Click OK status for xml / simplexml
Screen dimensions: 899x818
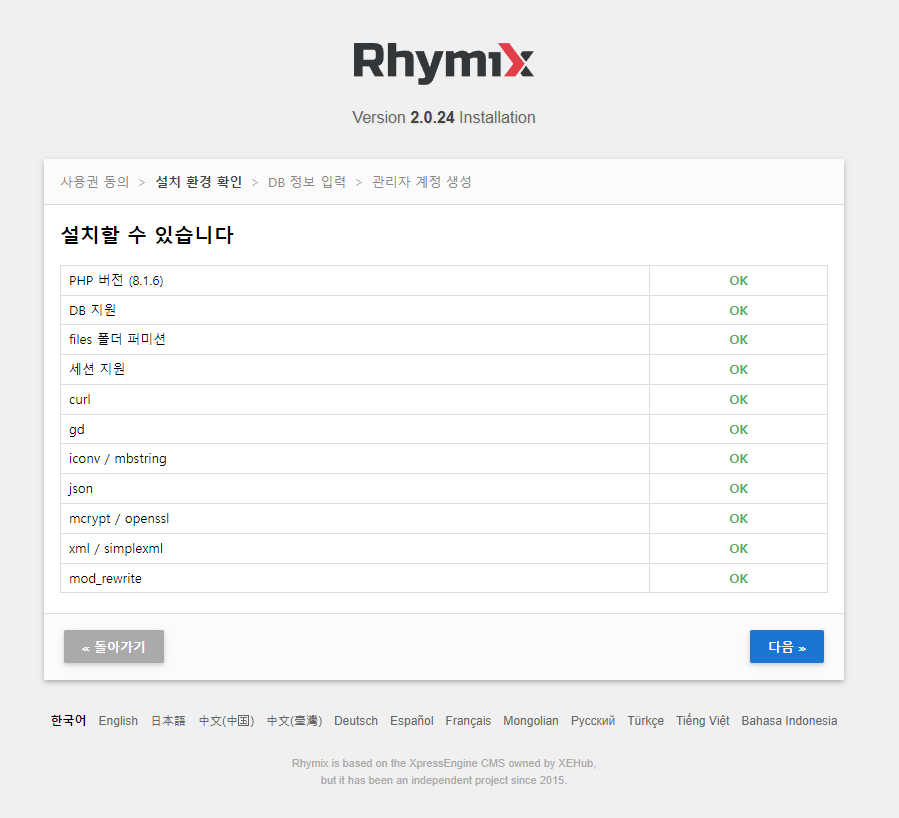click(738, 549)
